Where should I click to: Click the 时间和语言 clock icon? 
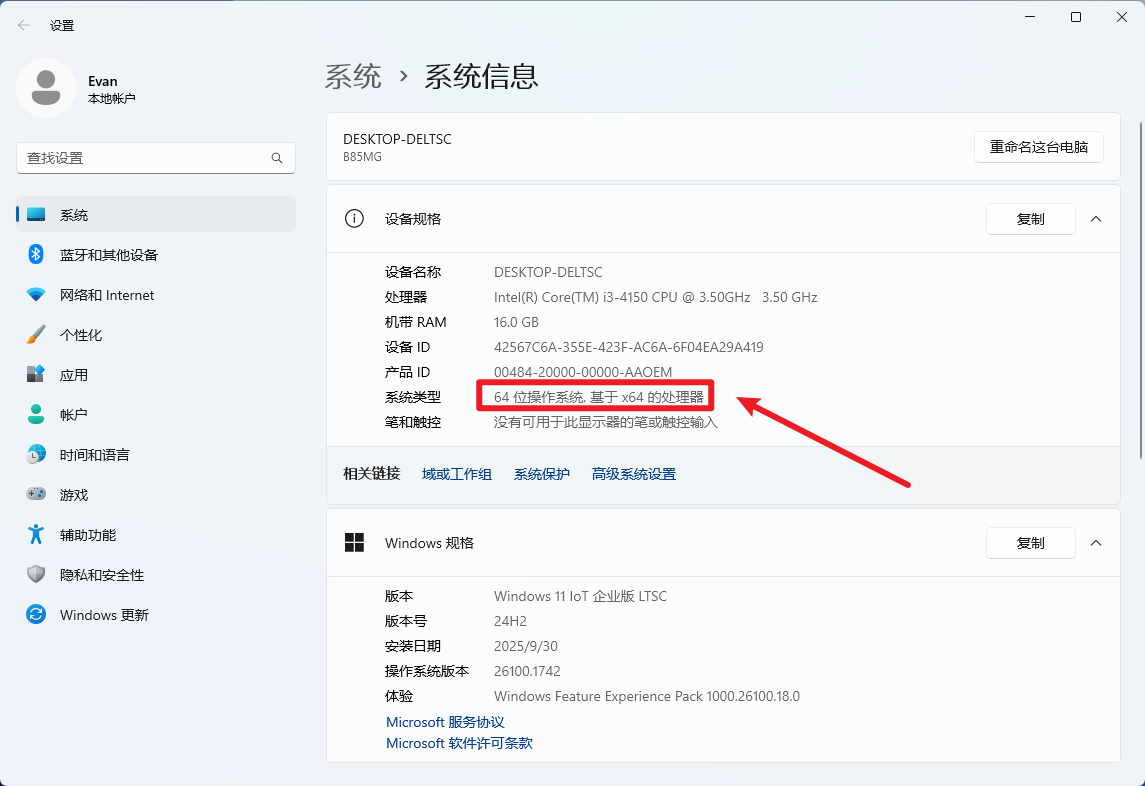(36, 454)
